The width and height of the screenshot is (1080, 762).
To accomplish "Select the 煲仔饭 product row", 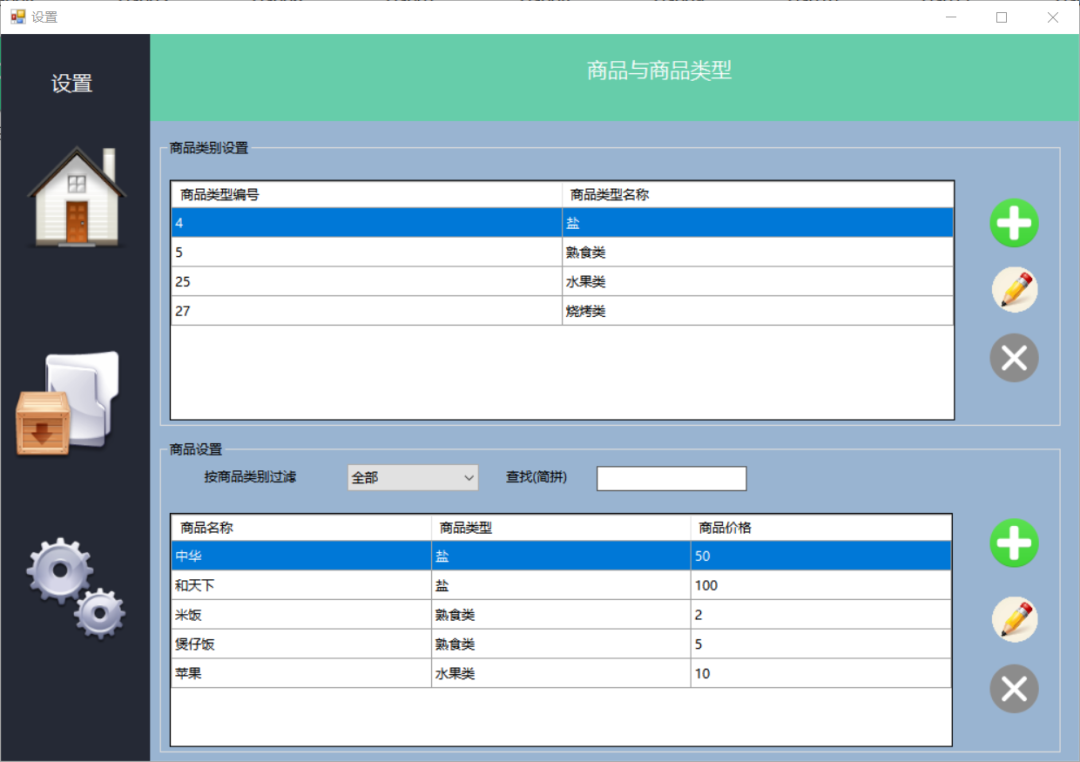I will tap(560, 644).
